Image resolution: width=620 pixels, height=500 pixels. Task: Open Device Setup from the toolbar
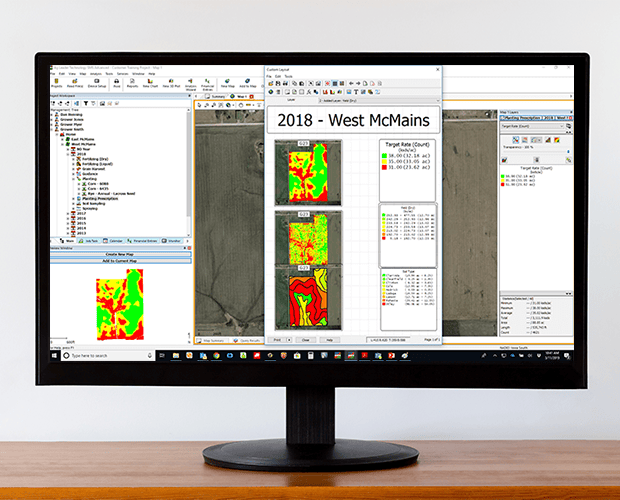95,82
